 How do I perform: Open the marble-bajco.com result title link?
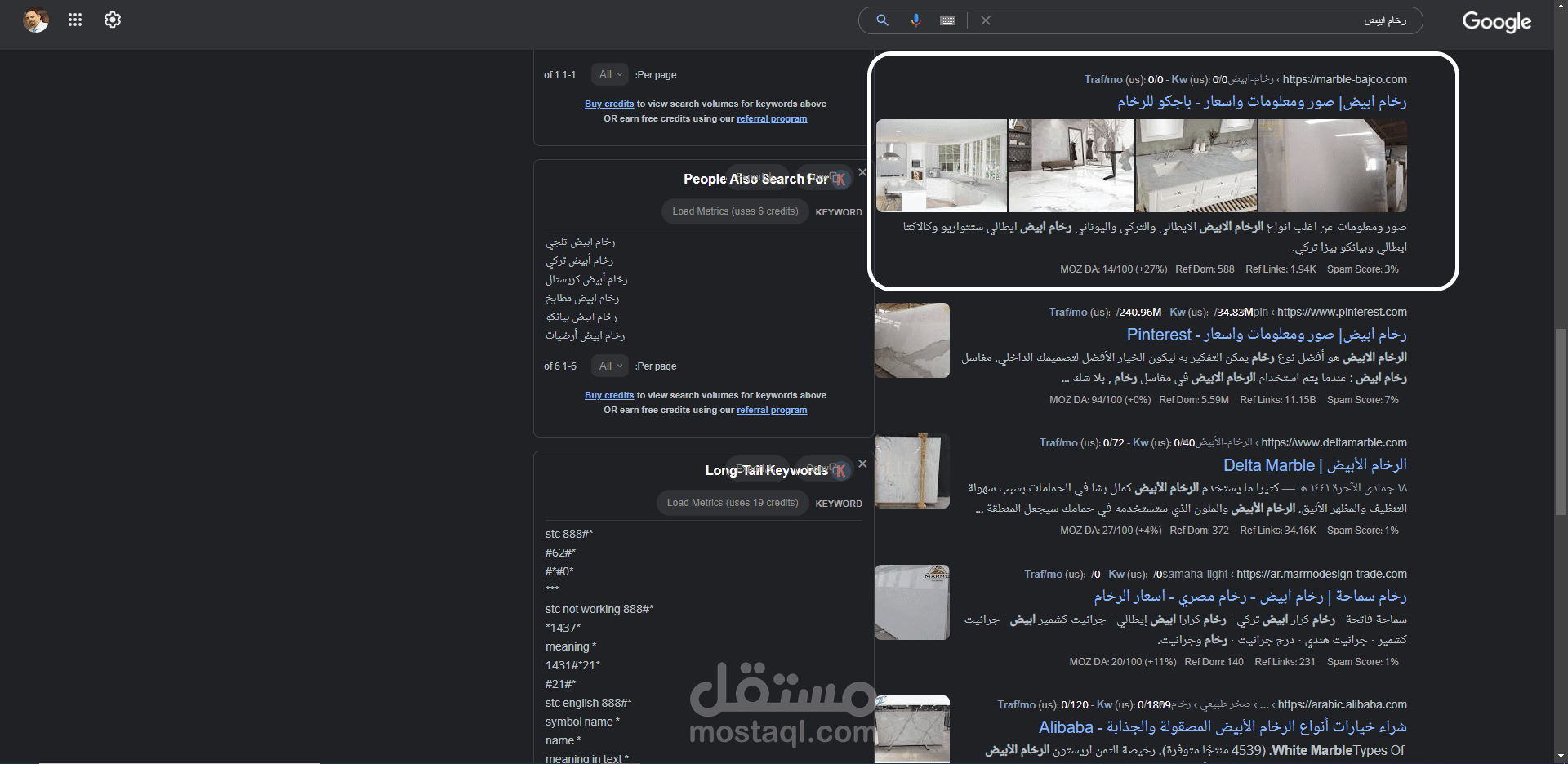coord(1262,101)
